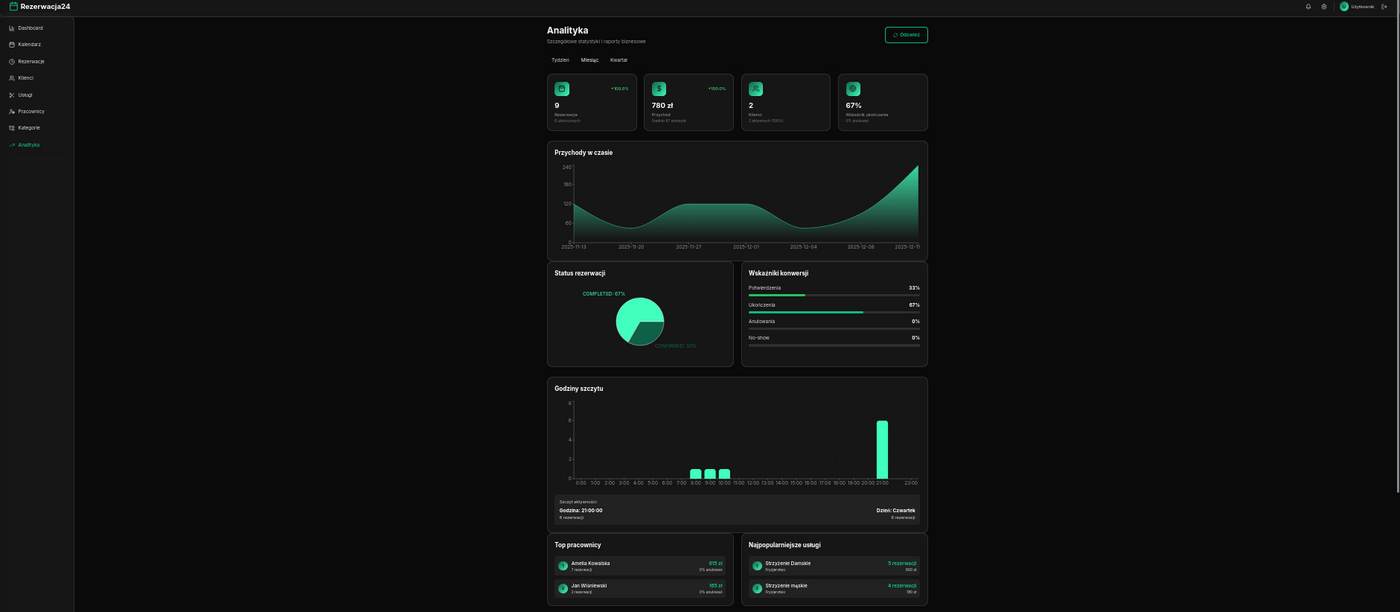Open the notifications bell icon
The height and width of the screenshot is (612, 1400).
click(1308, 6)
